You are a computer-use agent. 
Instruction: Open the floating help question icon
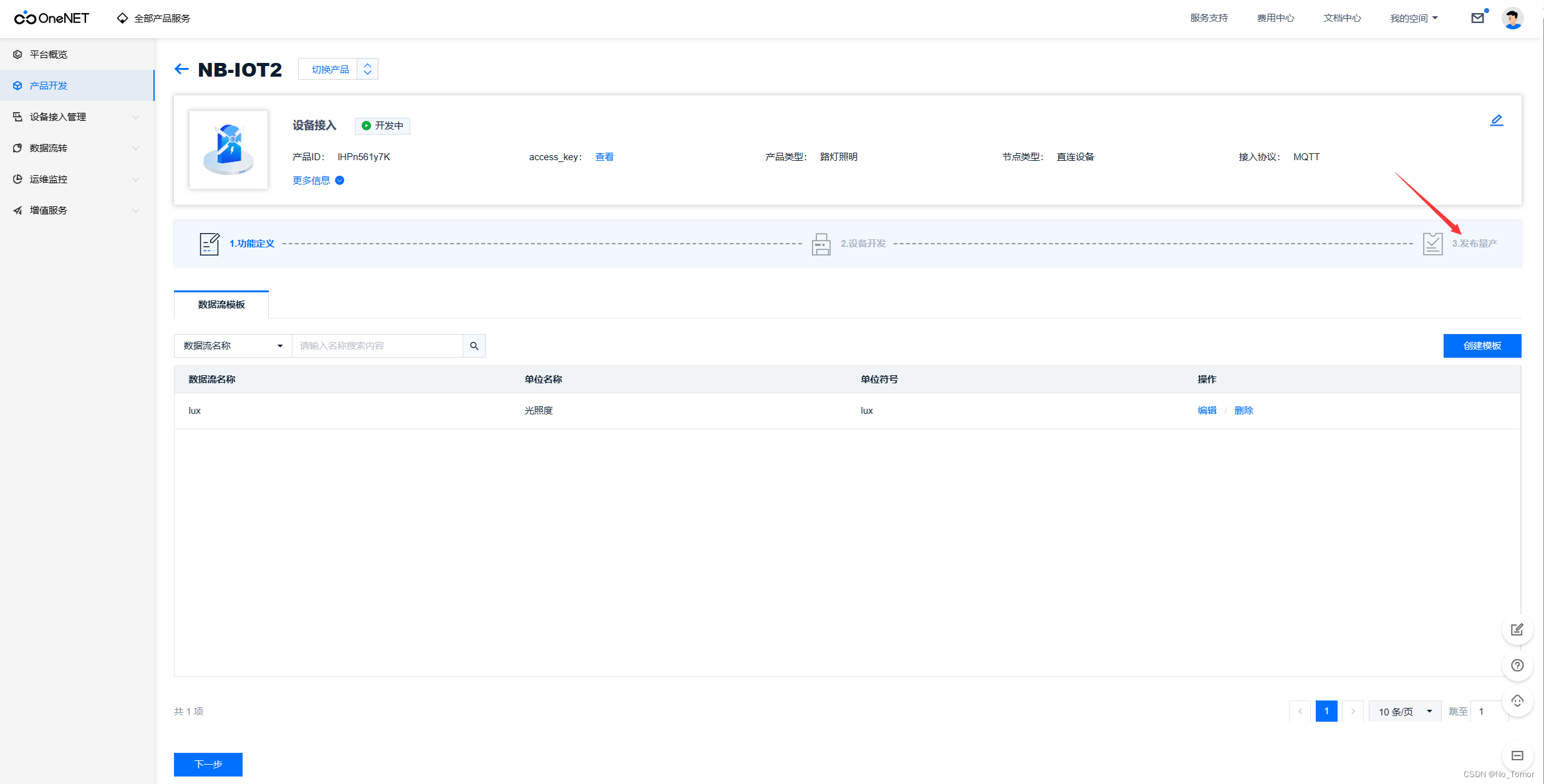point(1517,666)
